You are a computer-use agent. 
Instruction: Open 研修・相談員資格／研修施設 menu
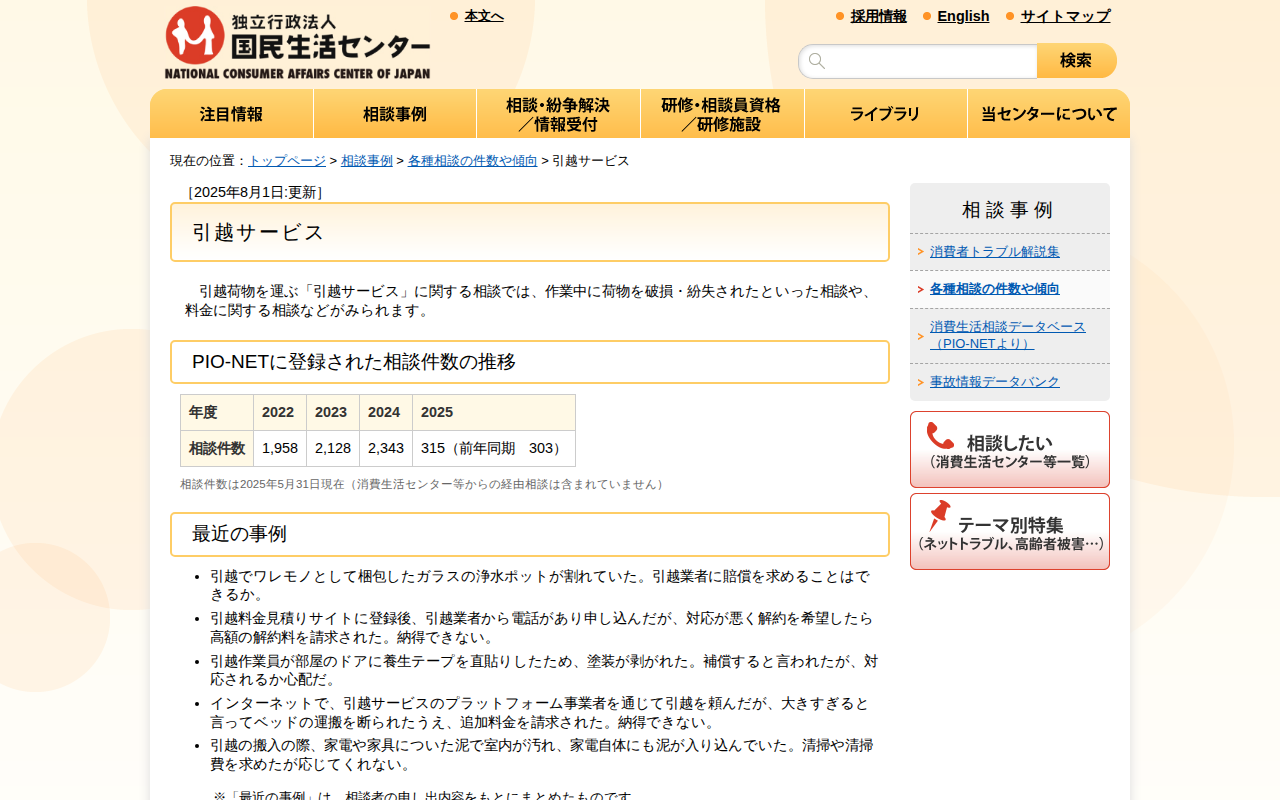[x=722, y=114]
